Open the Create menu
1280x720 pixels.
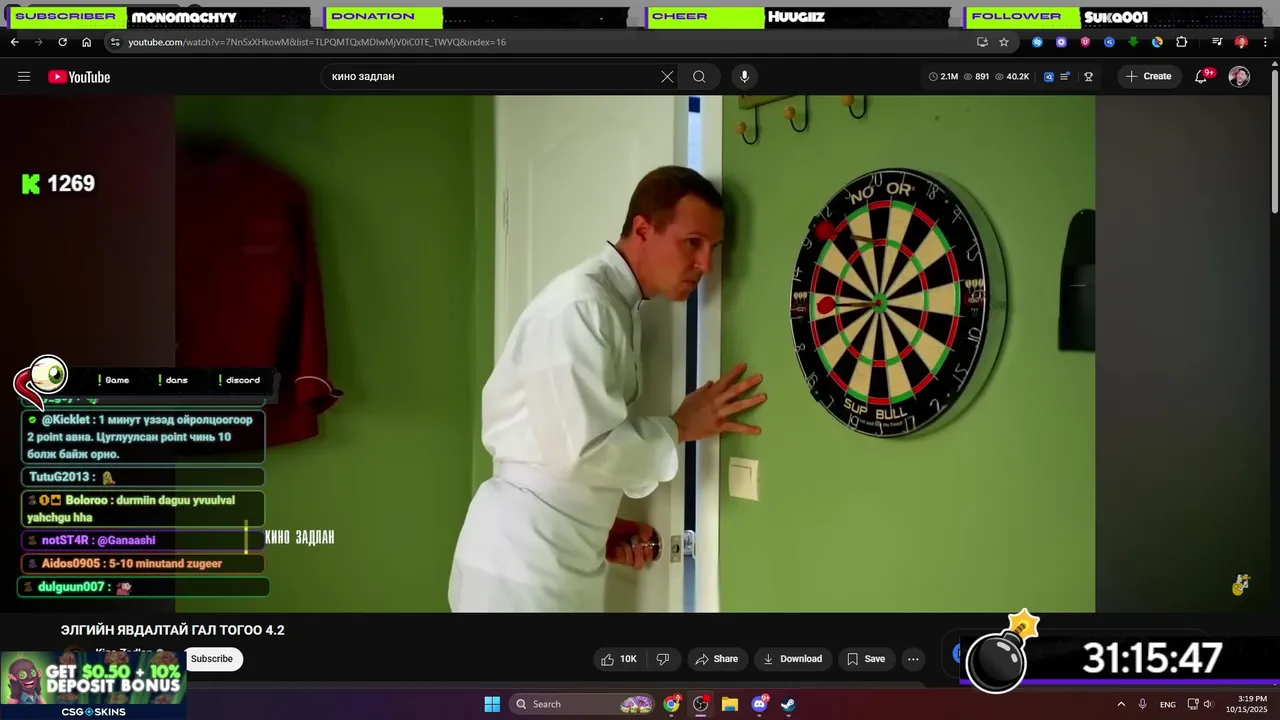(1148, 77)
